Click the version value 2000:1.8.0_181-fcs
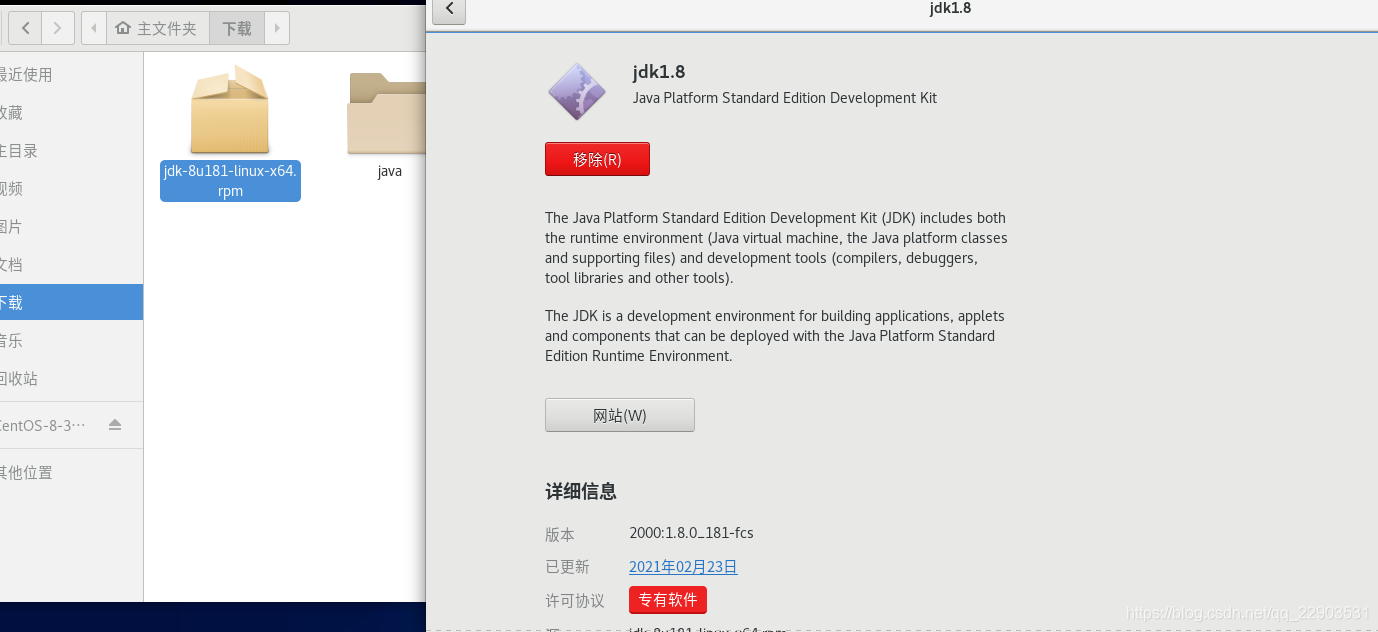The image size is (1378, 632). pos(691,533)
